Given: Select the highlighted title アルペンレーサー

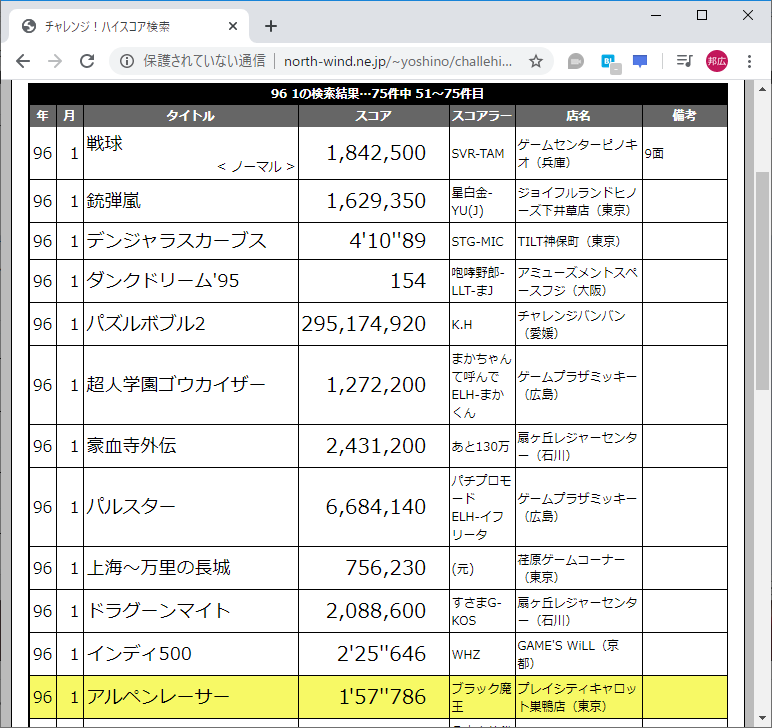Looking at the screenshot, I should click(x=158, y=697).
